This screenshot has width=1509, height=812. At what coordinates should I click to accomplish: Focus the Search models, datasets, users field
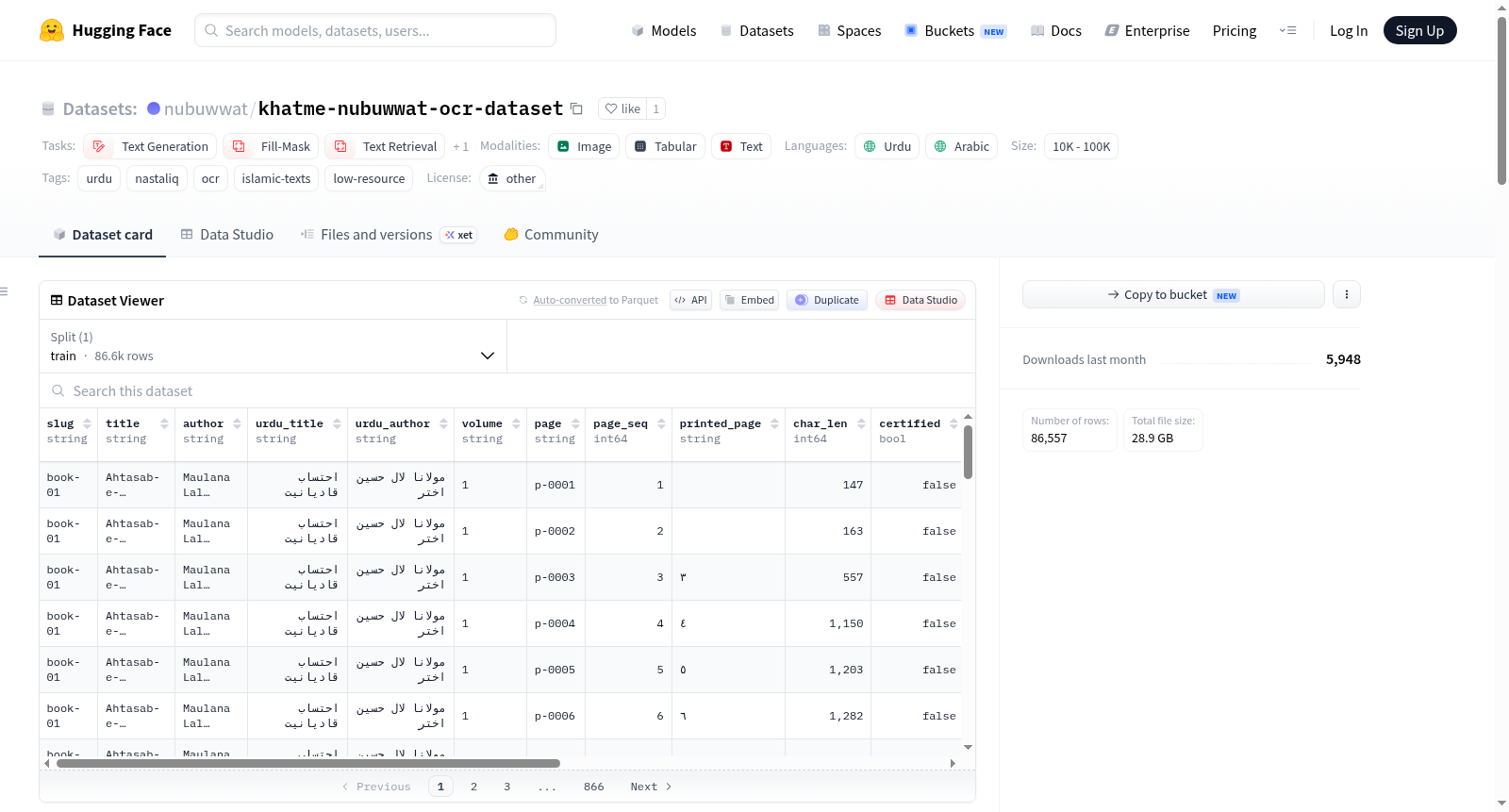point(375,30)
